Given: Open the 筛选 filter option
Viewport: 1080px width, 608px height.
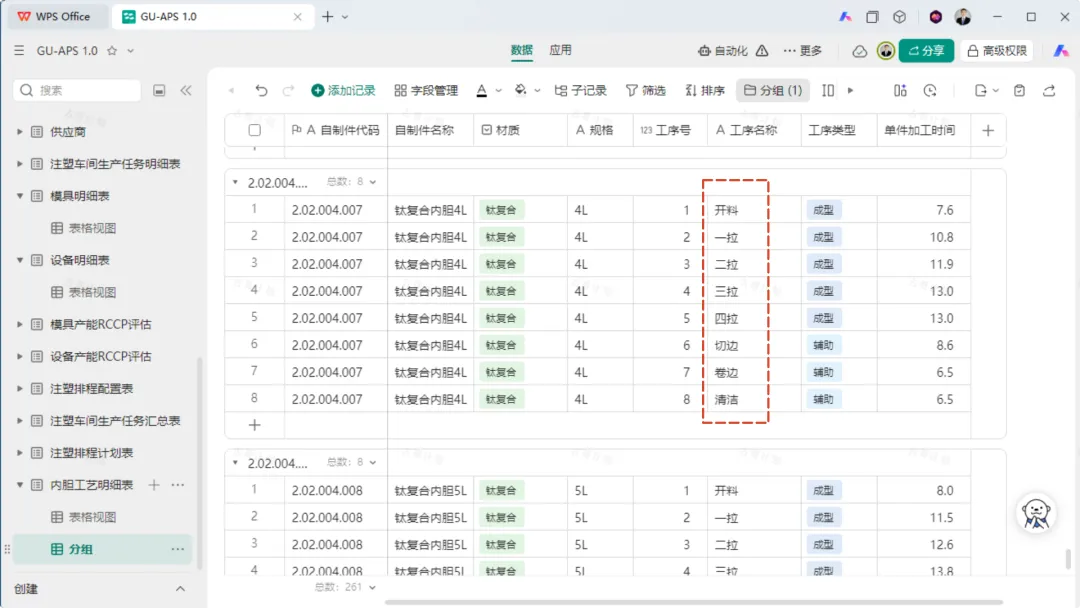Looking at the screenshot, I should pyautogui.click(x=645, y=90).
